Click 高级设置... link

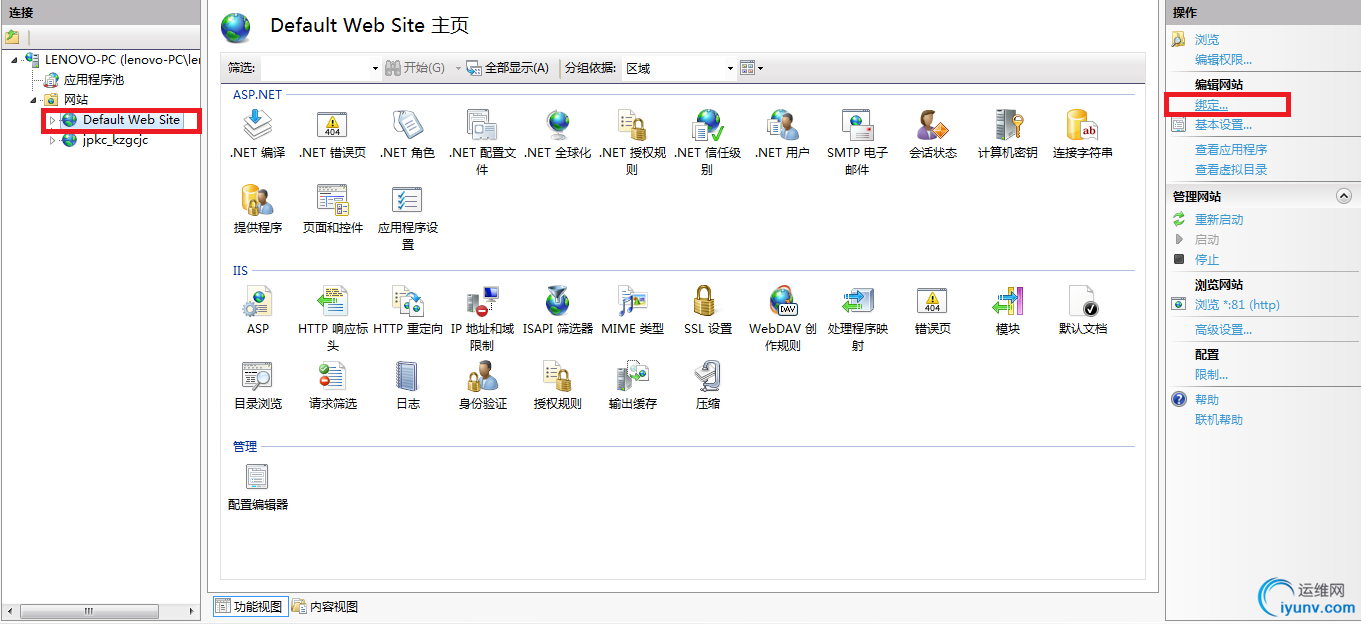click(1223, 330)
